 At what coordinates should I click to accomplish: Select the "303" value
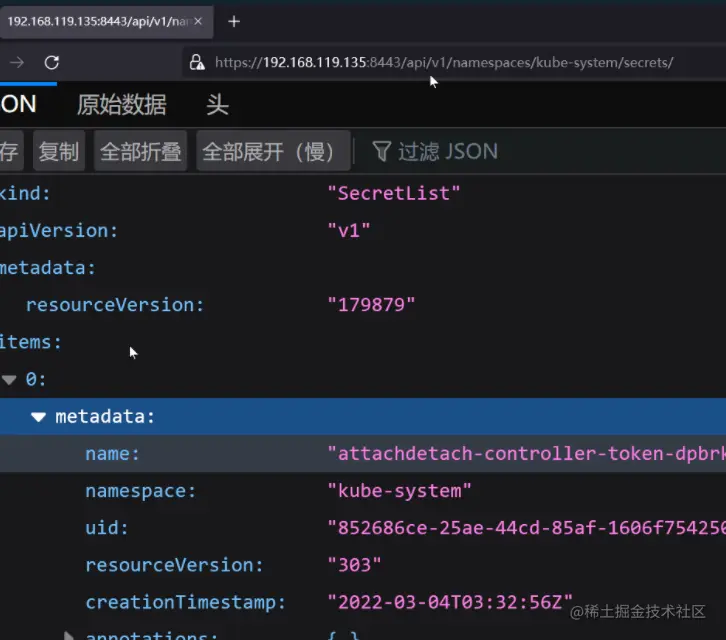pos(354,565)
